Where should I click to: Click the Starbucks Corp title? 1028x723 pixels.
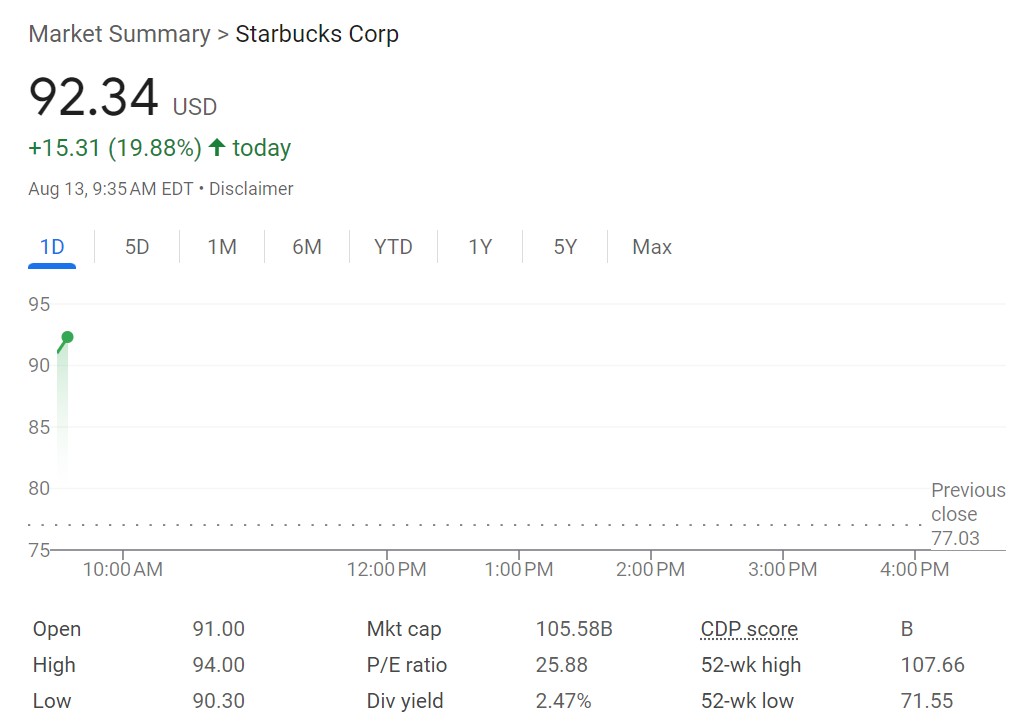point(317,34)
